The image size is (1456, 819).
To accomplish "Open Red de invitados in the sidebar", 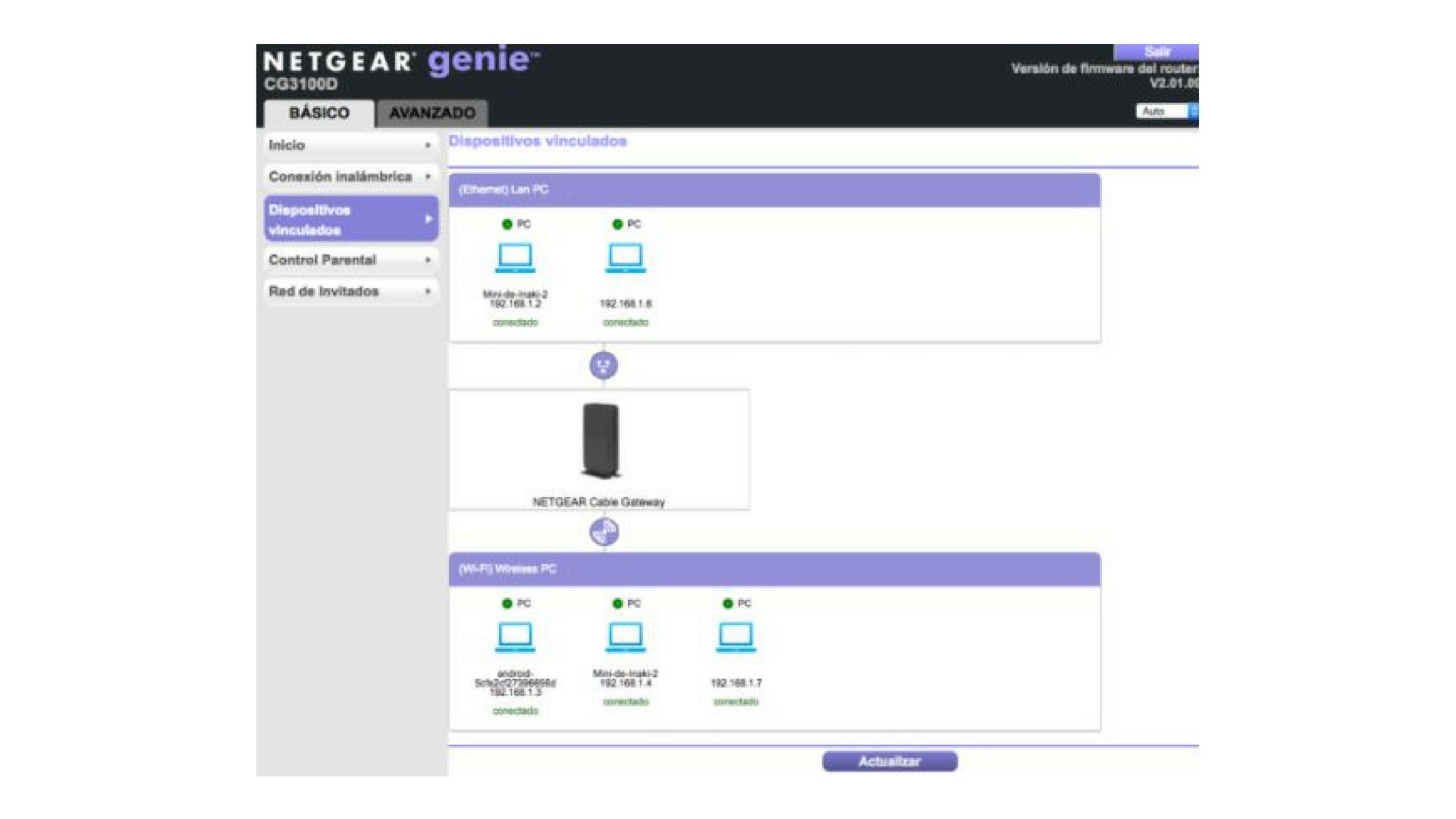I will [x=351, y=292].
